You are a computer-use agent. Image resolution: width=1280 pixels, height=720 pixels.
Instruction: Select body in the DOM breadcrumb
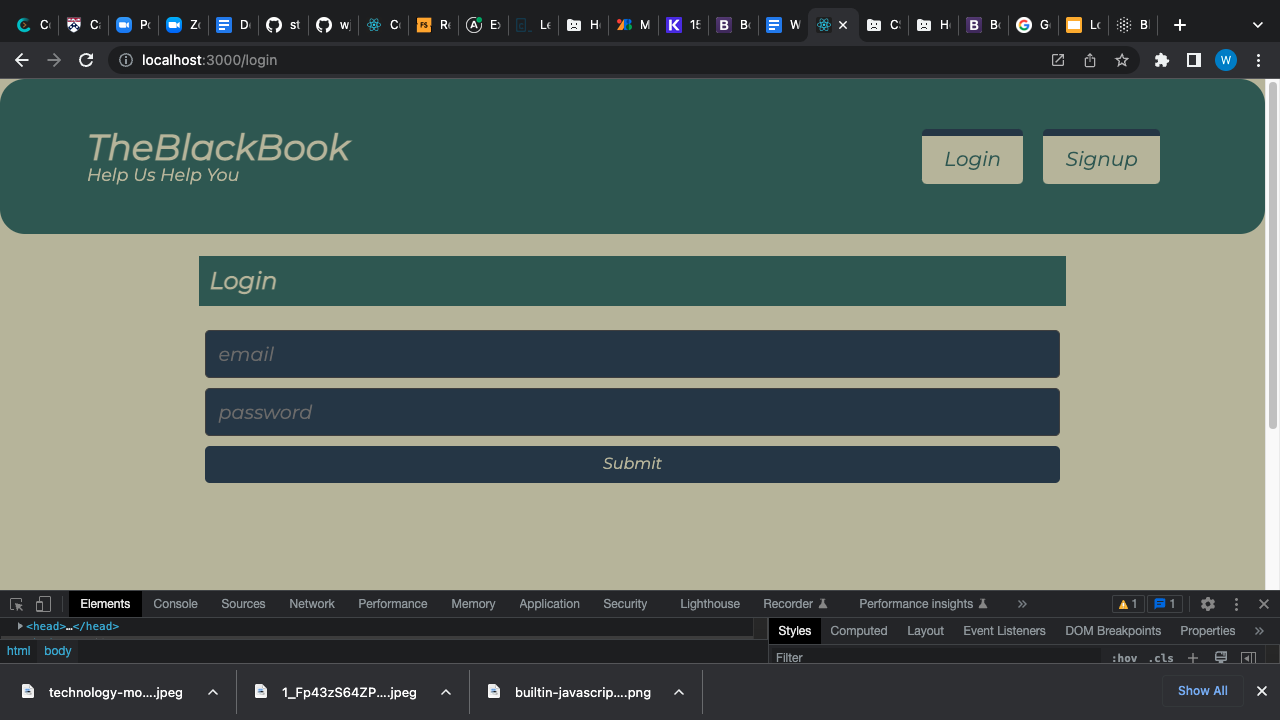(x=58, y=651)
